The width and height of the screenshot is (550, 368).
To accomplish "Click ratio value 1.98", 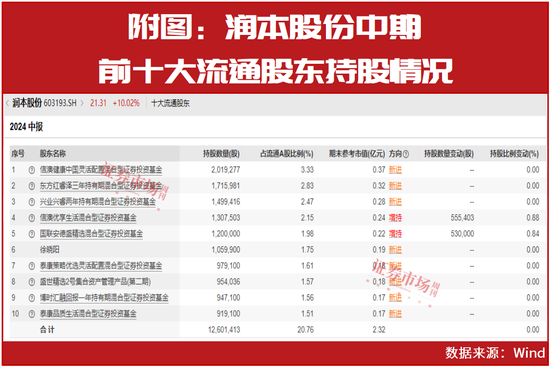I will pyautogui.click(x=307, y=234).
